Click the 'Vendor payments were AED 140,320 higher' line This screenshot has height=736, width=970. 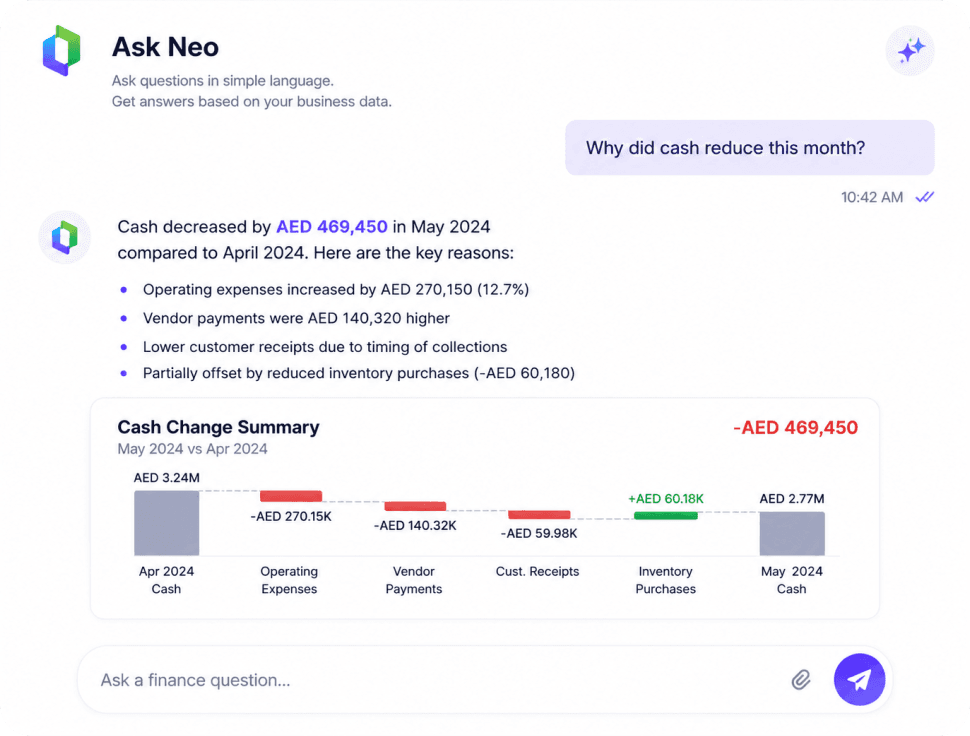point(296,318)
